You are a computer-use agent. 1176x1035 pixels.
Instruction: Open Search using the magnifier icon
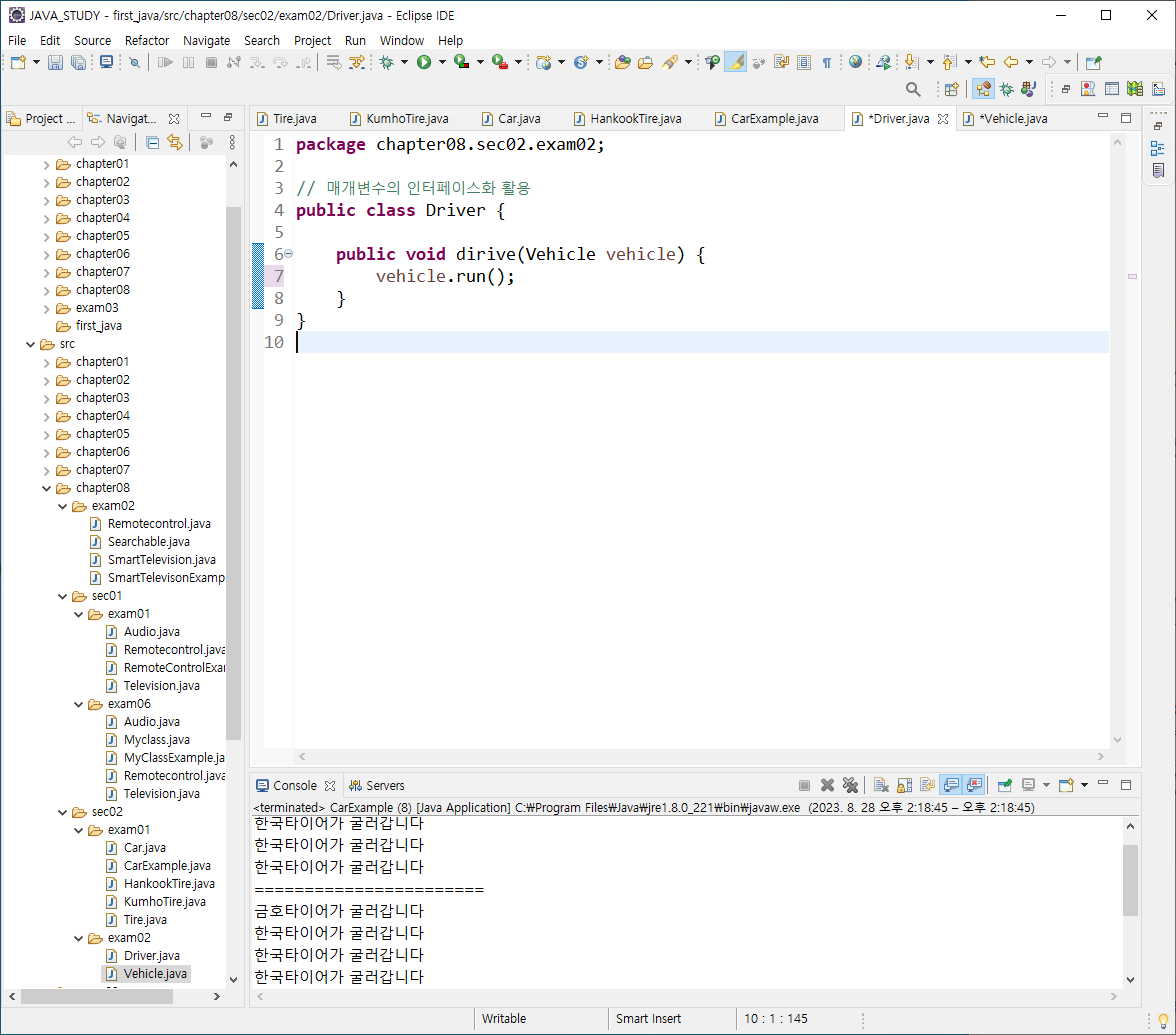(913, 89)
